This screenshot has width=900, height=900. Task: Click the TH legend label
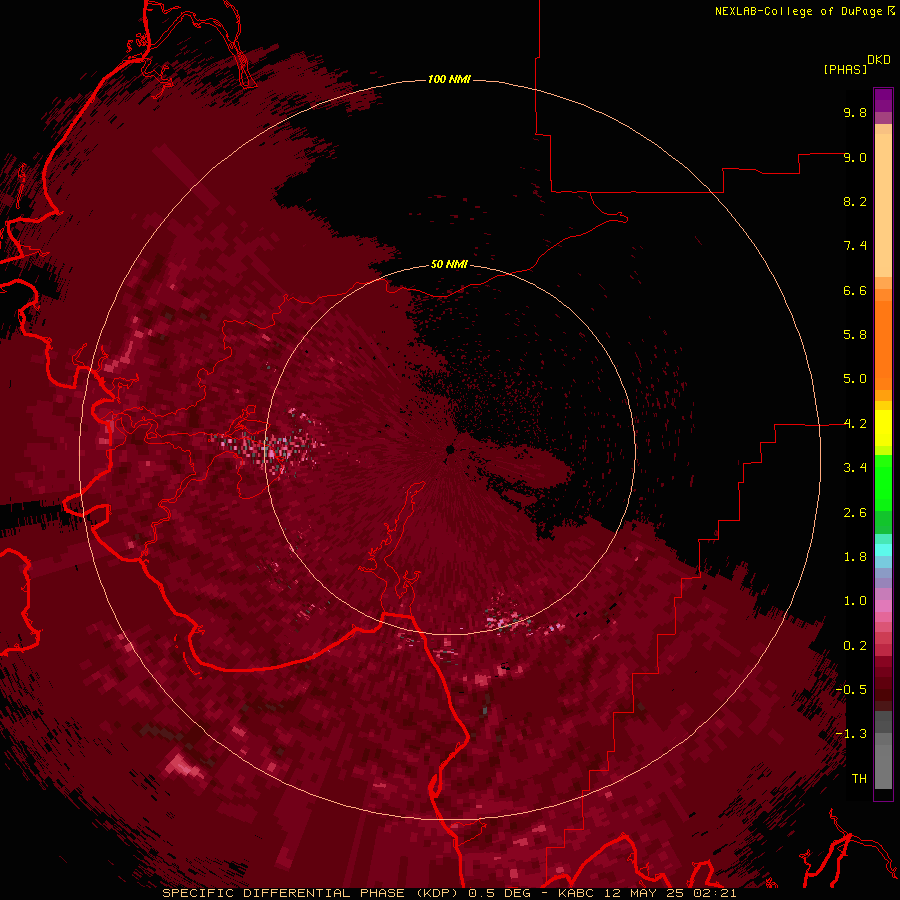(x=859, y=779)
